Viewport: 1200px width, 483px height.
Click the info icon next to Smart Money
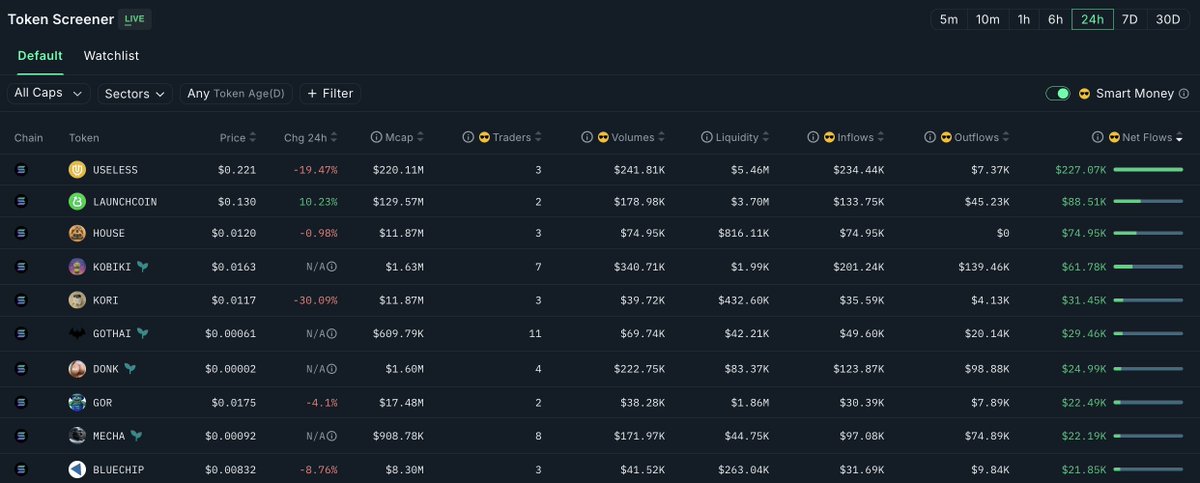coord(1184,94)
